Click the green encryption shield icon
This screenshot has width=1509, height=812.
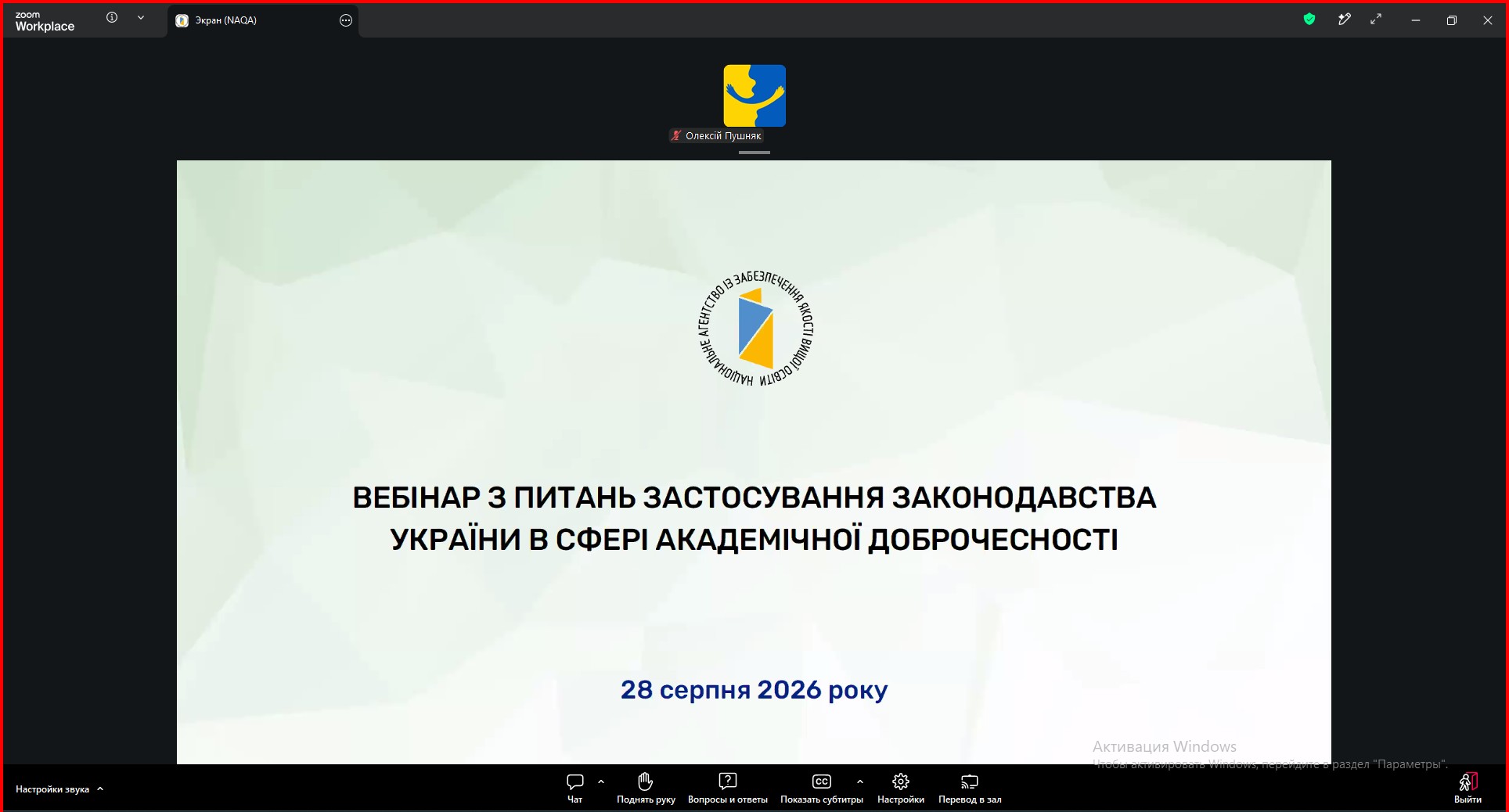[x=1309, y=20]
